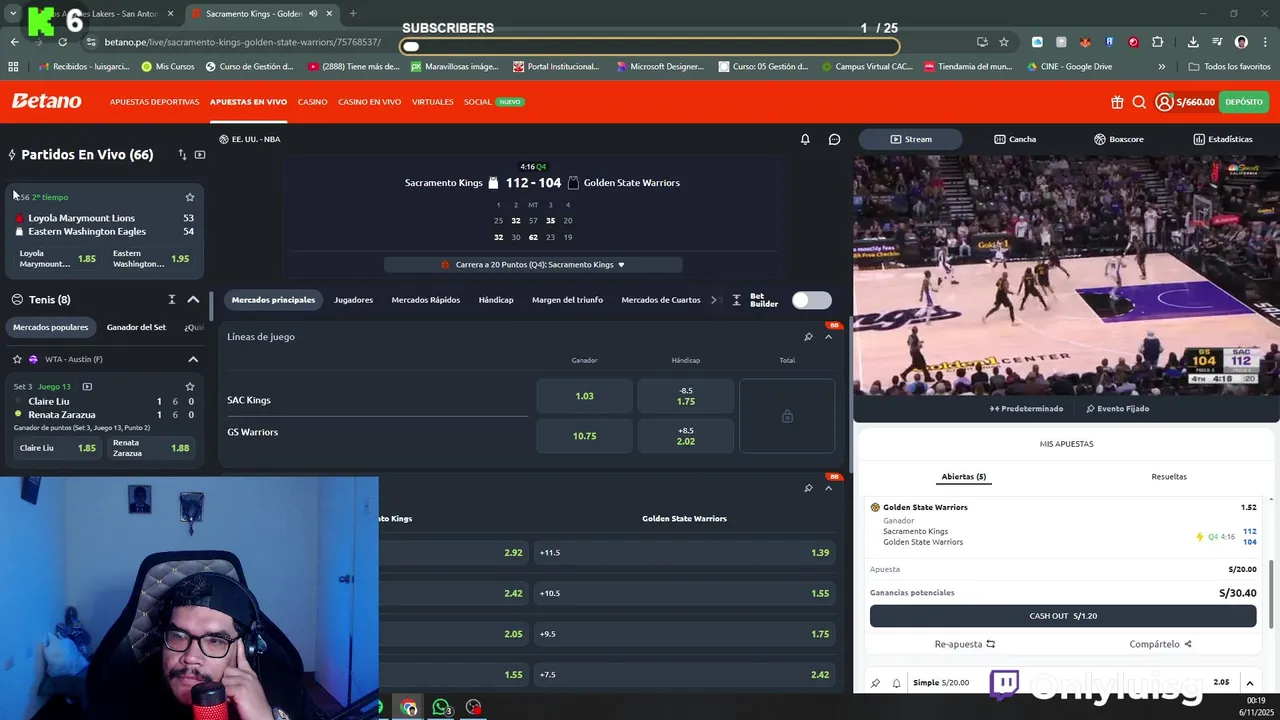Open the chat bubble icon near scoreboard
Screen dimensions: 1280x720
[x=834, y=139]
